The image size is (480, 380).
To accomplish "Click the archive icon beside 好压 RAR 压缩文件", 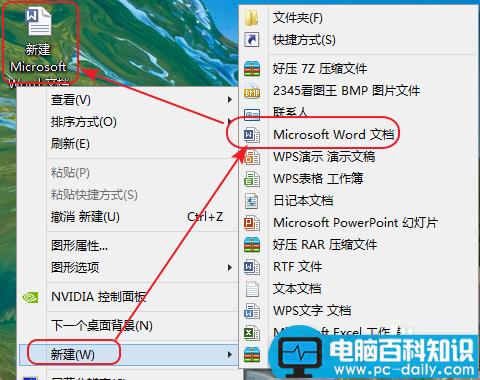I will pyautogui.click(x=252, y=245).
